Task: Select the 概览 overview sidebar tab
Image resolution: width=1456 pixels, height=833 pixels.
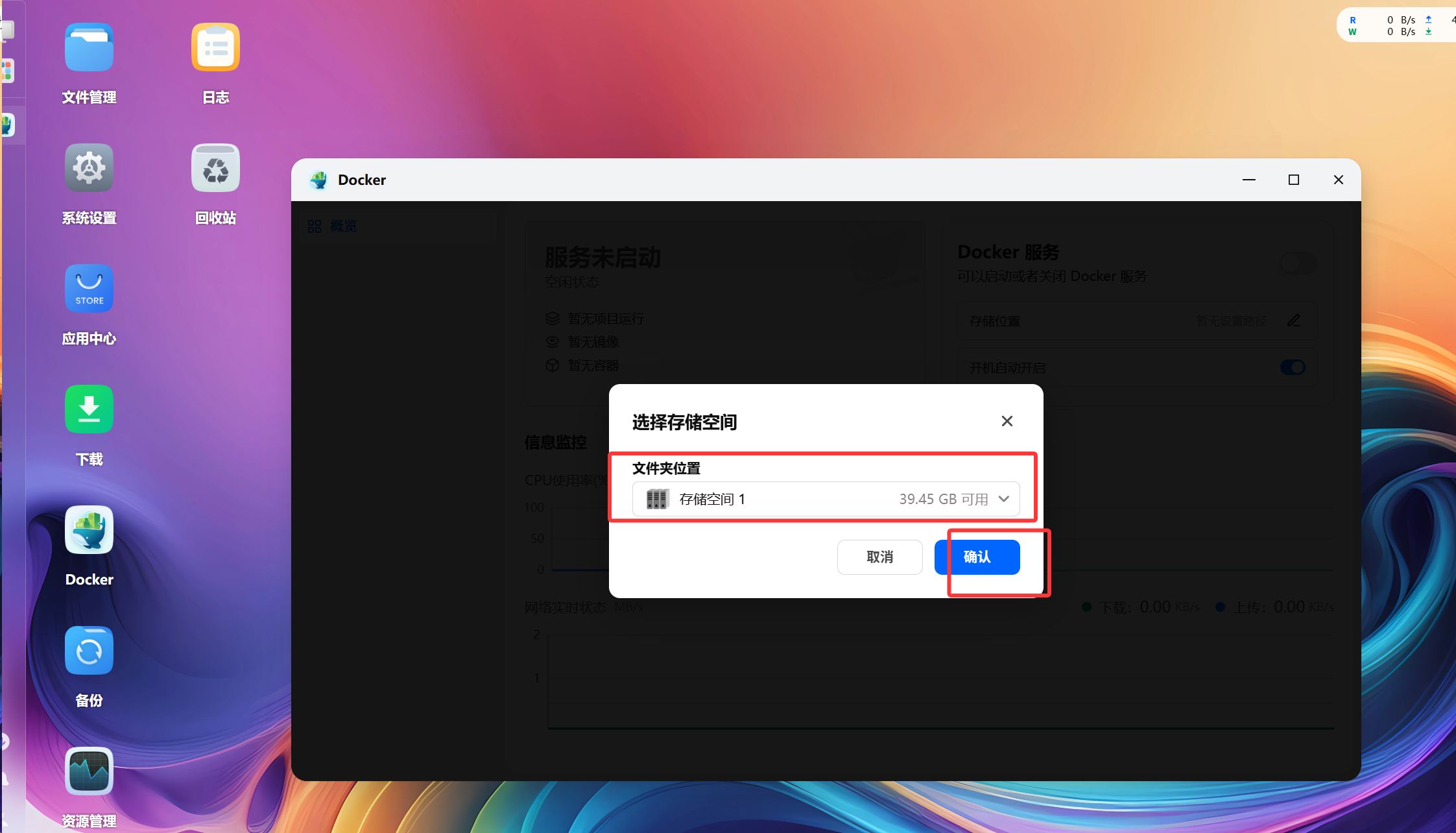Action: [342, 226]
